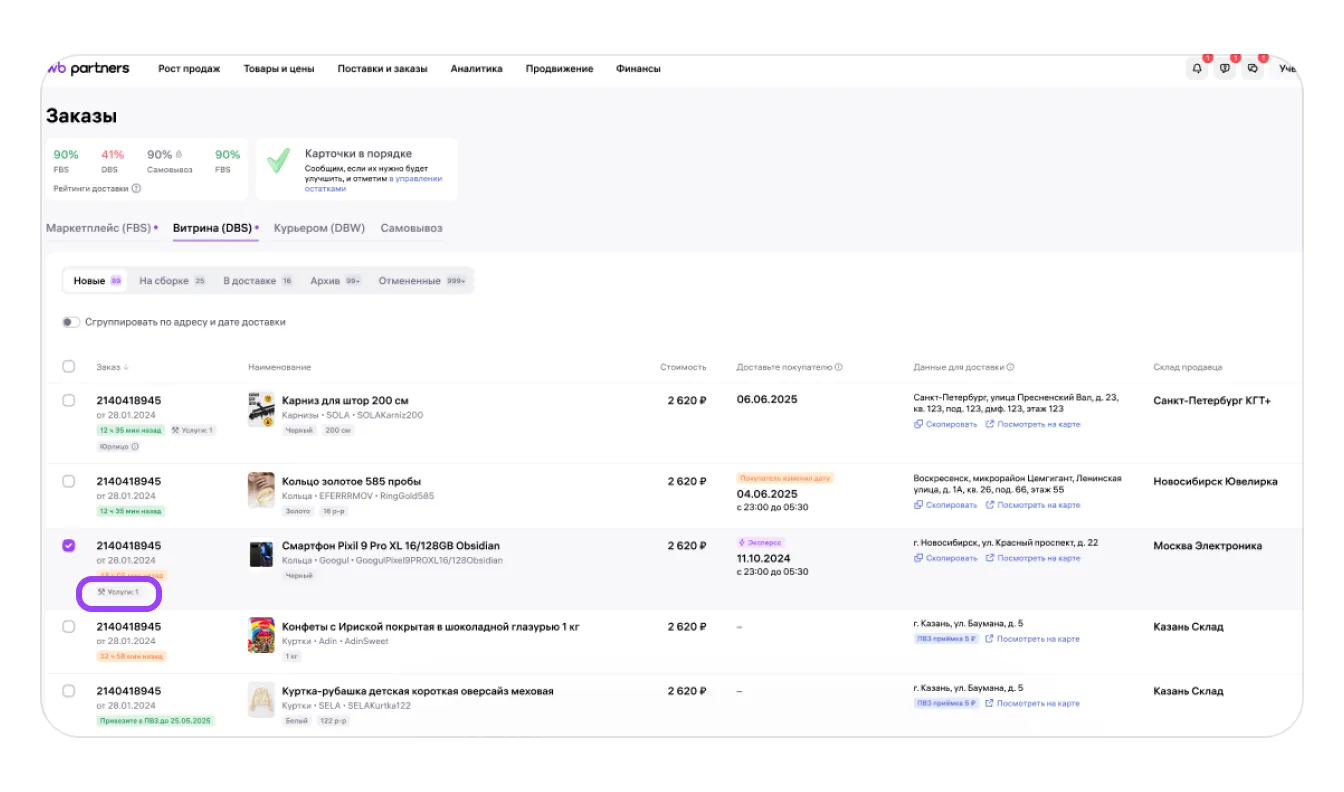
Task: Select the Карниз для штор order checkbox
Action: [69, 400]
